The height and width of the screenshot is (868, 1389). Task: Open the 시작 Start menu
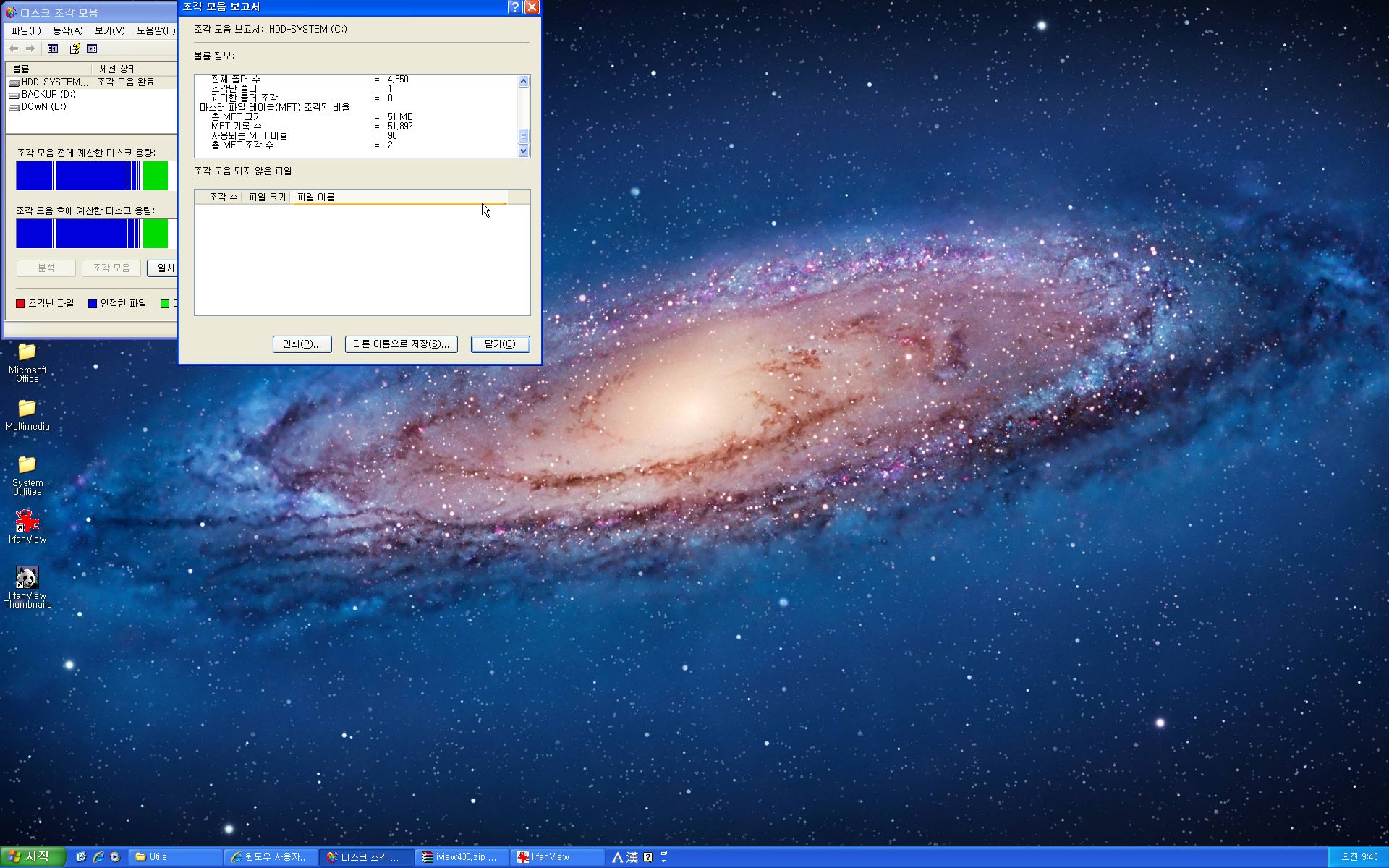[x=33, y=857]
